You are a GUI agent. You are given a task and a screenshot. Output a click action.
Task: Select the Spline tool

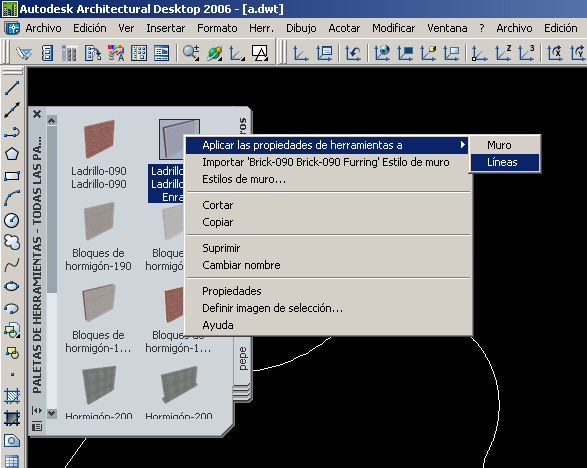tap(12, 264)
